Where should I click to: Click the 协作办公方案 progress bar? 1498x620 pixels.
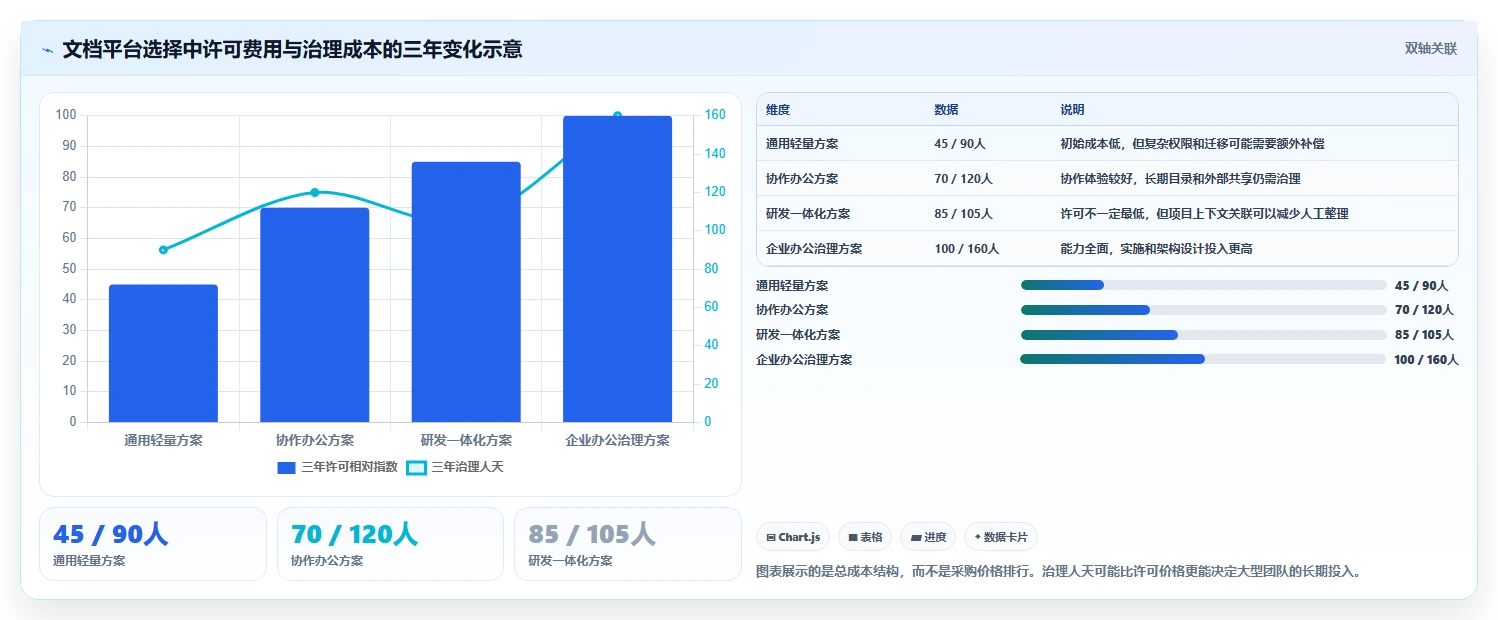pos(1203,310)
